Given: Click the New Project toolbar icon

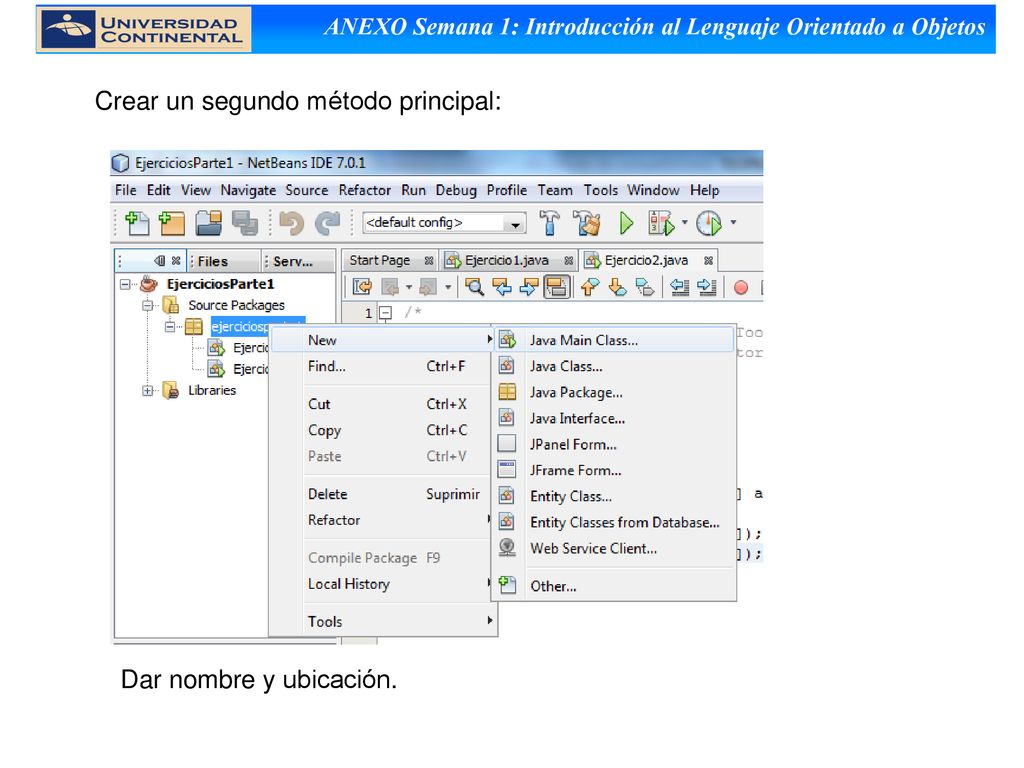Looking at the screenshot, I should [172, 223].
